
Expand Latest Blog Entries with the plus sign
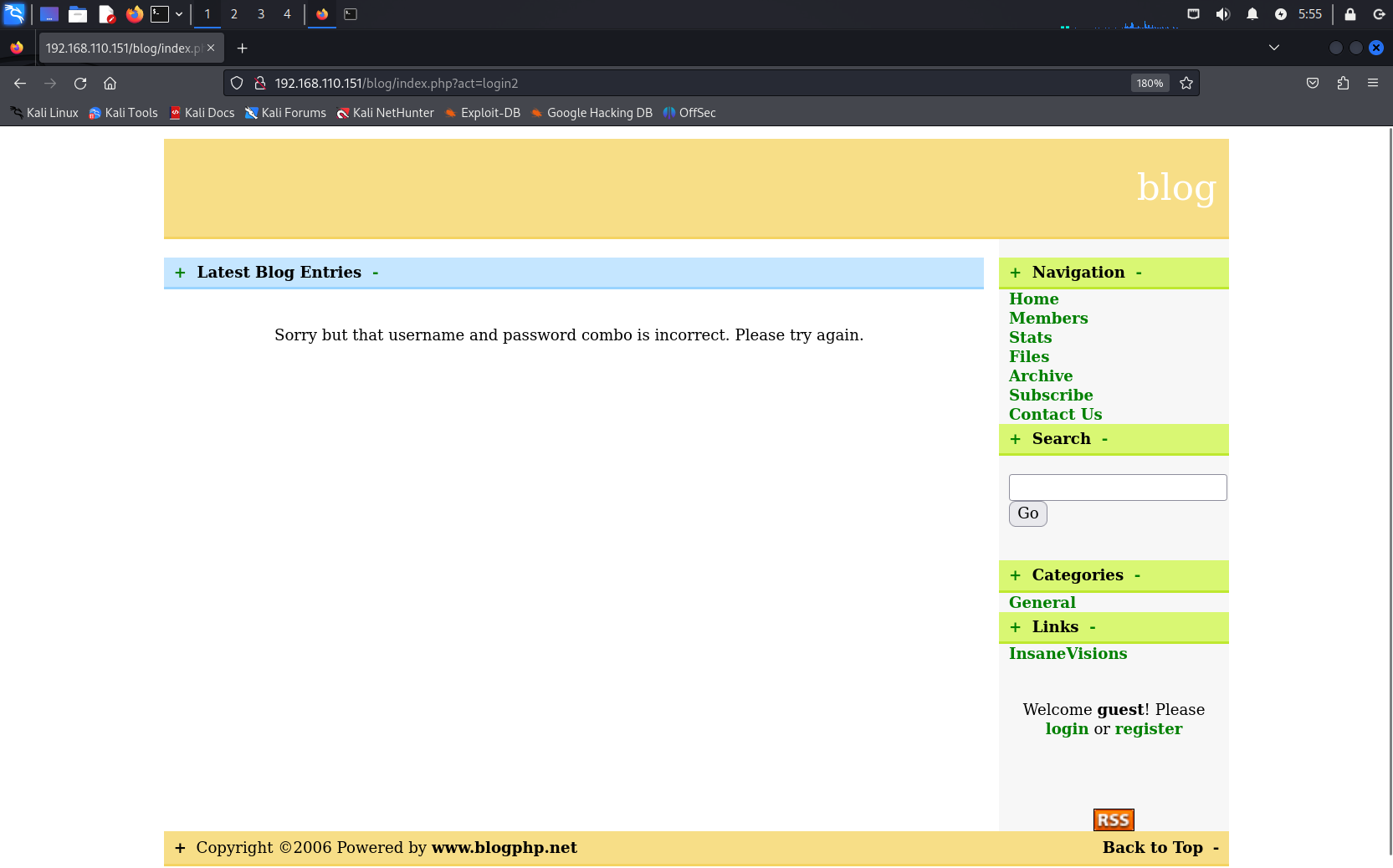point(180,273)
